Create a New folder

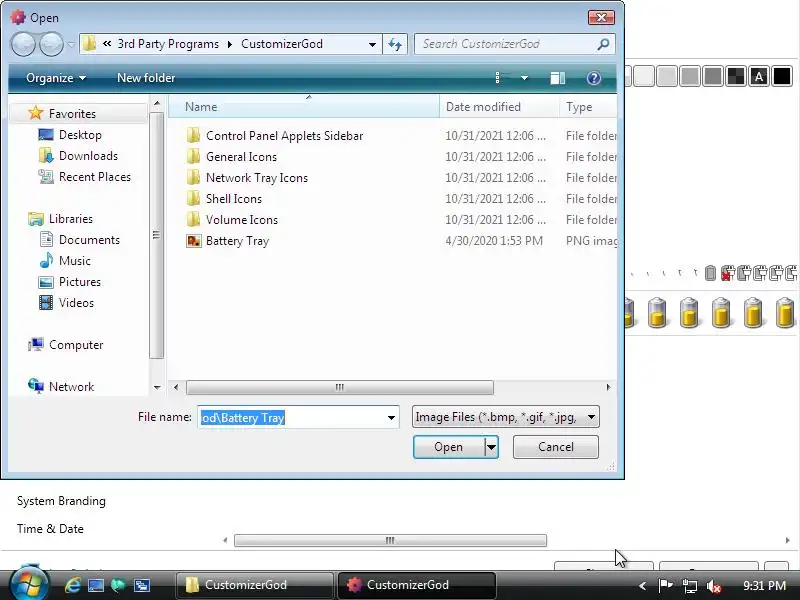point(146,78)
